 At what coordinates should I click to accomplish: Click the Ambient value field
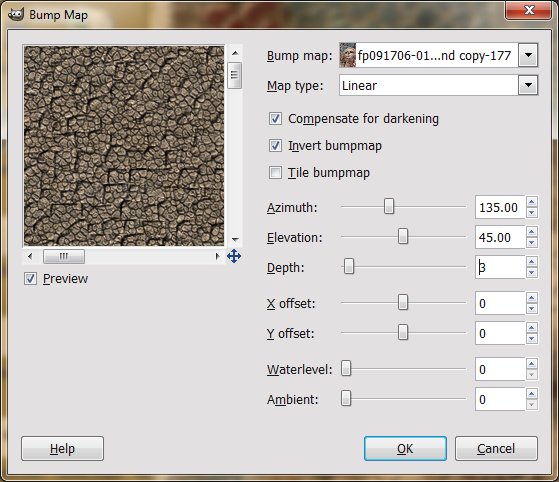tap(500, 399)
